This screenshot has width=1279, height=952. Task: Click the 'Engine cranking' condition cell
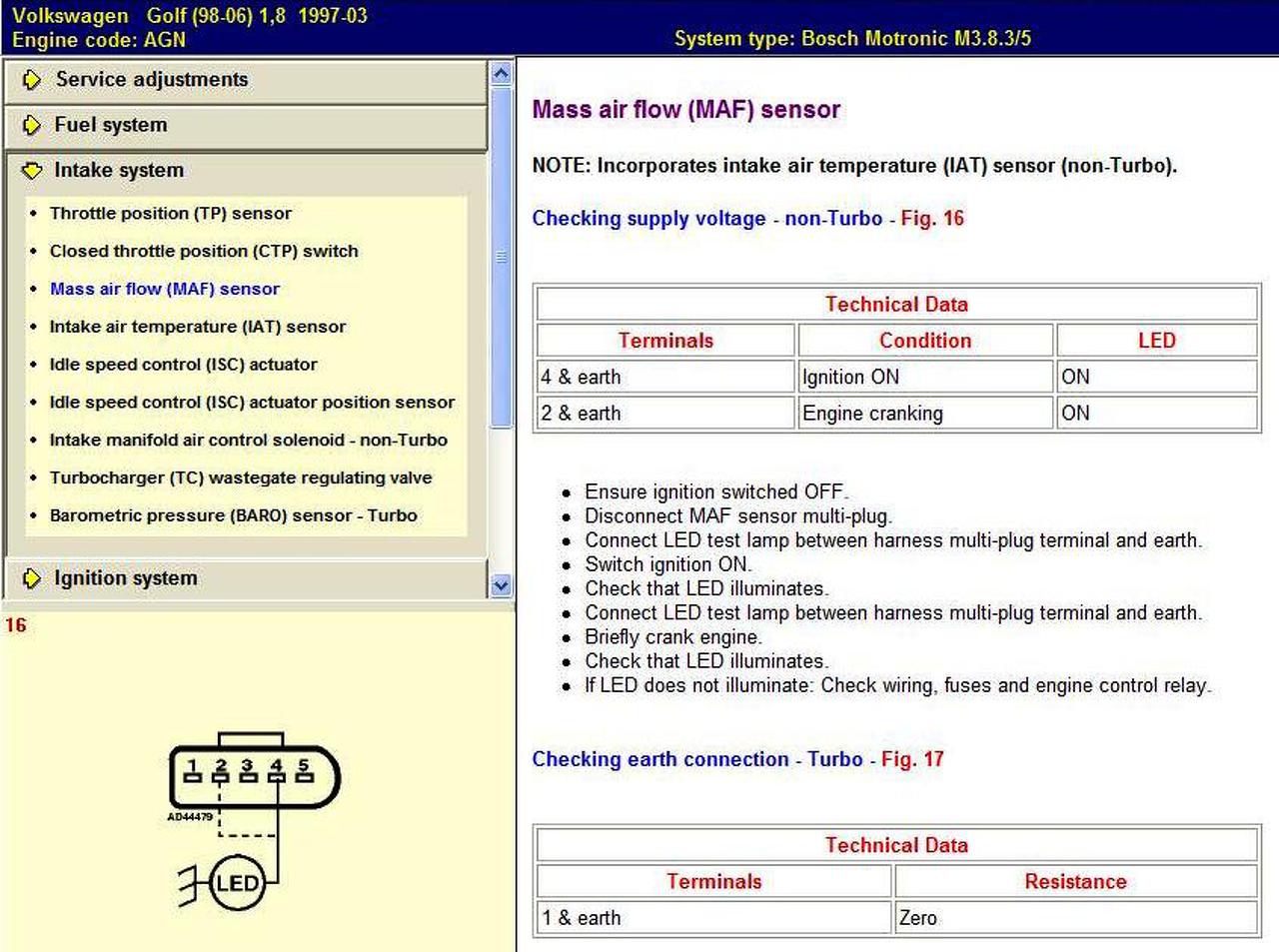(925, 414)
